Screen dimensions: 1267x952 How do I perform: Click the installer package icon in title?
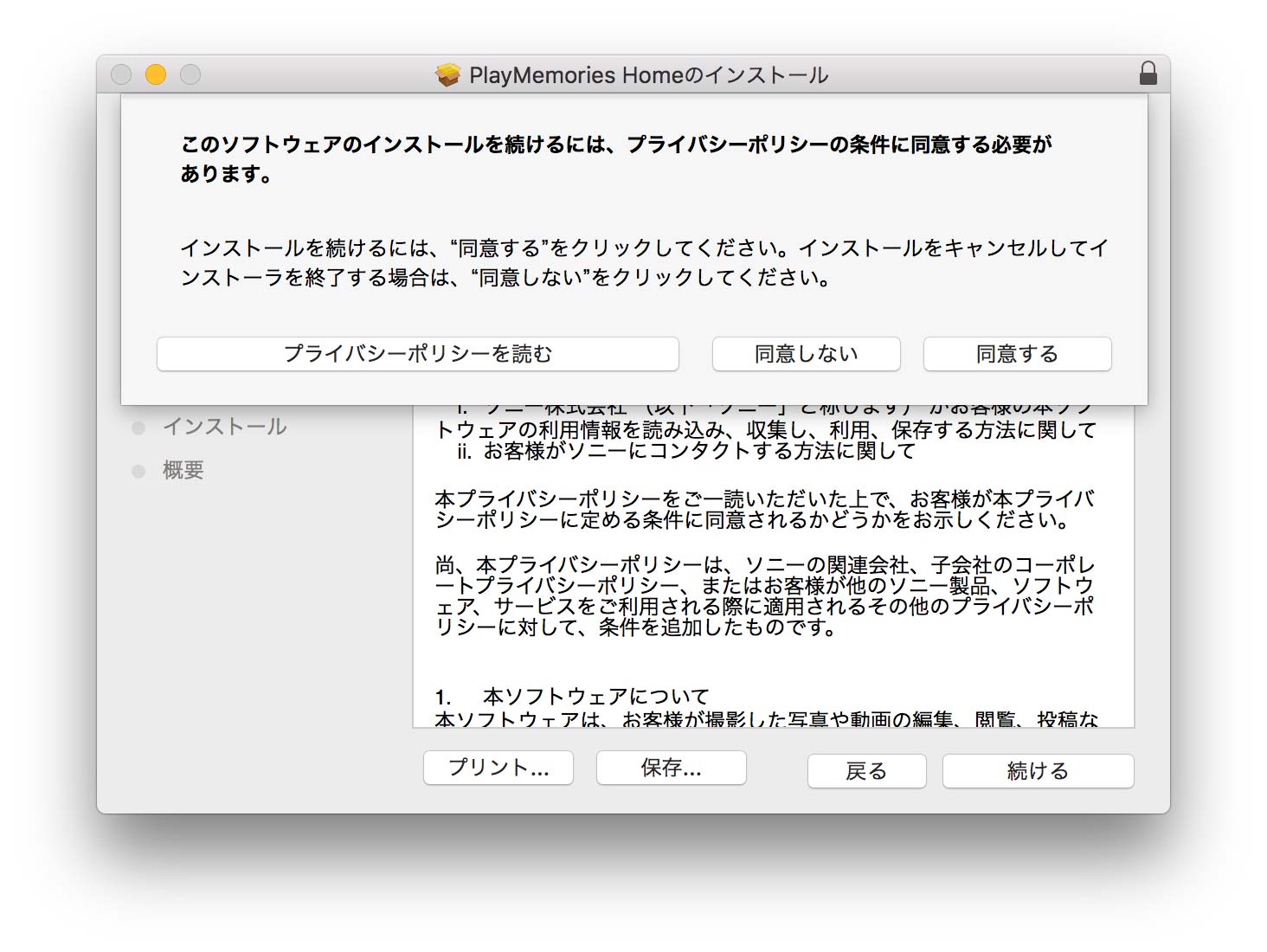[x=447, y=75]
